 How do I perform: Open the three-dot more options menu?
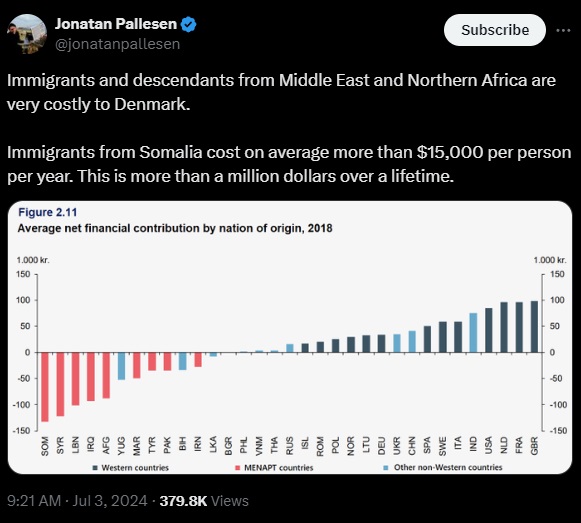(x=563, y=30)
